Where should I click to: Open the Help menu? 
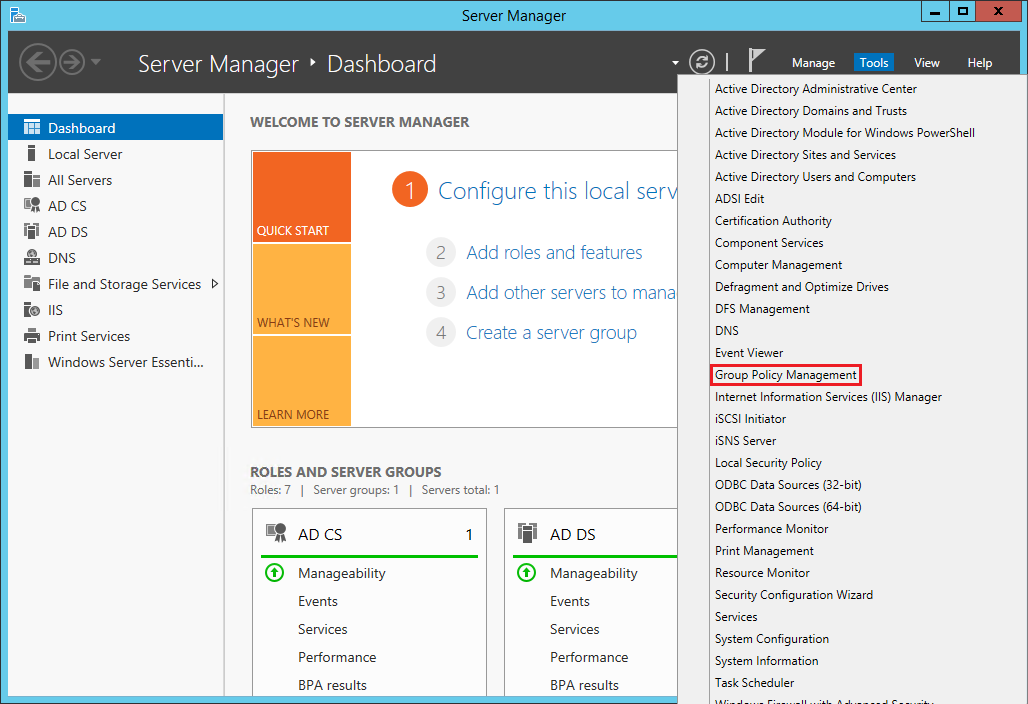pyautogui.click(x=979, y=63)
